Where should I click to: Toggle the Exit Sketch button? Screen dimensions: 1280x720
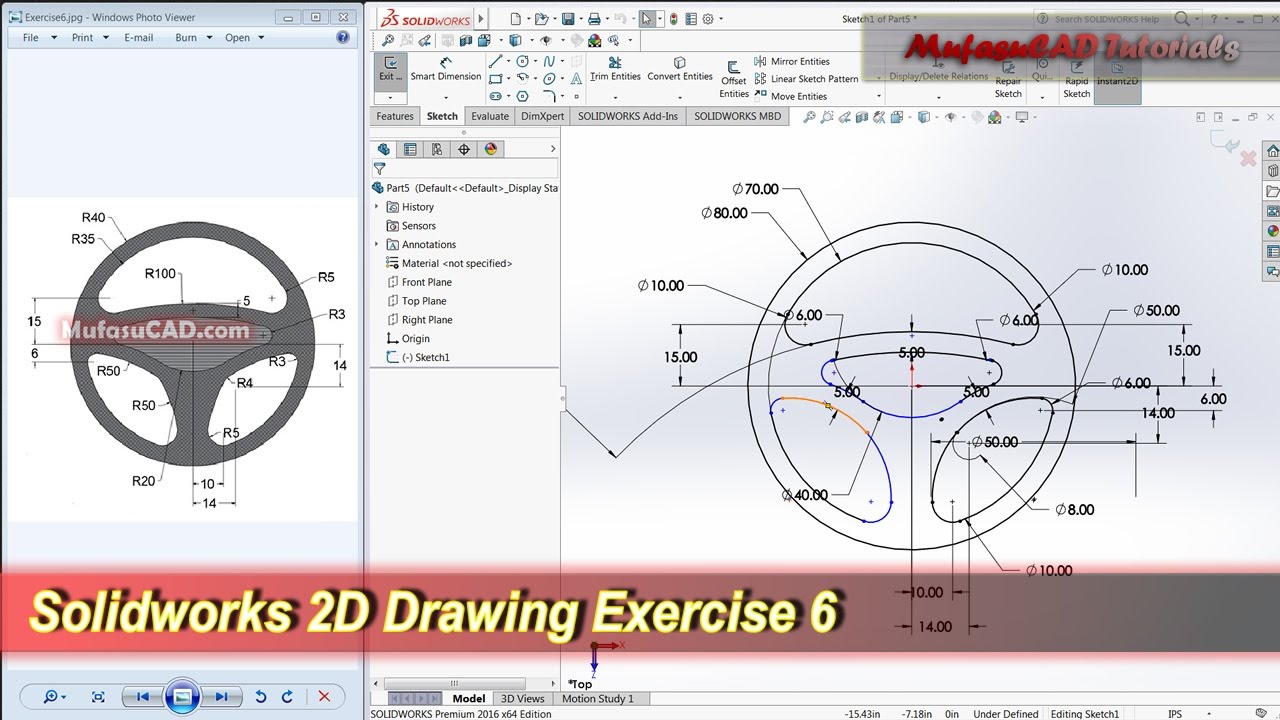[390, 69]
